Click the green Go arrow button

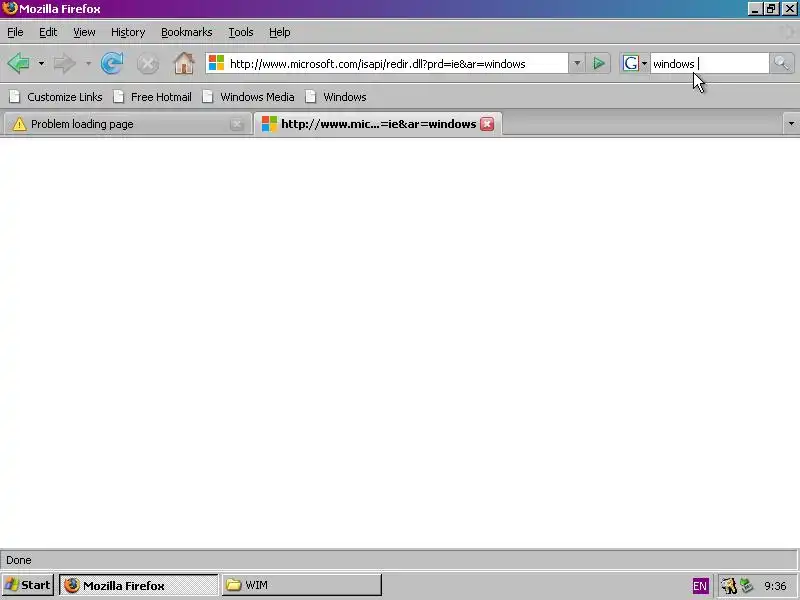(x=598, y=64)
